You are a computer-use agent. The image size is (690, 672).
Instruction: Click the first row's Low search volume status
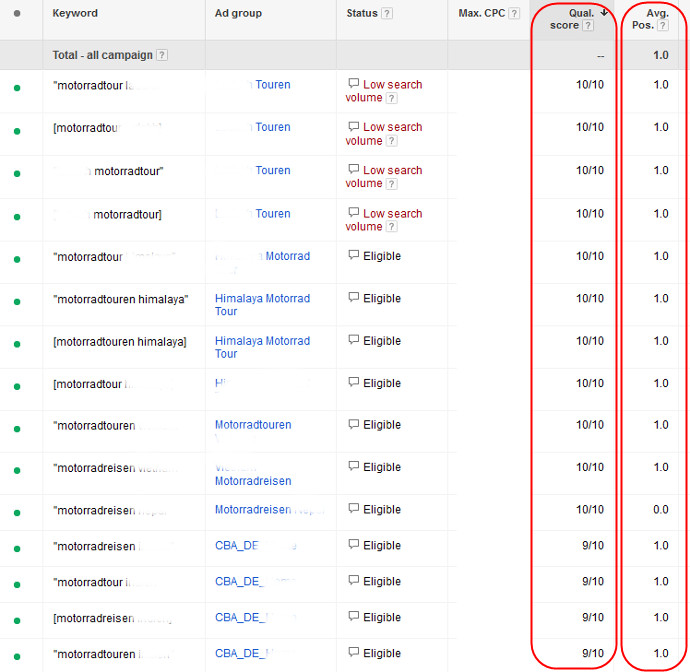coord(392,85)
